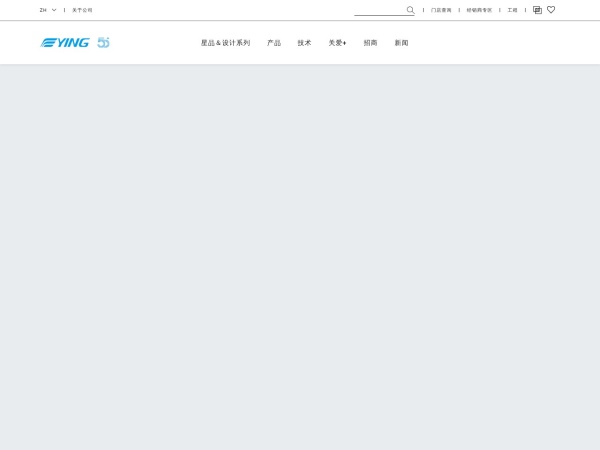Click the empty gray banner area
Viewport: 600px width, 450px height.
click(x=300, y=250)
